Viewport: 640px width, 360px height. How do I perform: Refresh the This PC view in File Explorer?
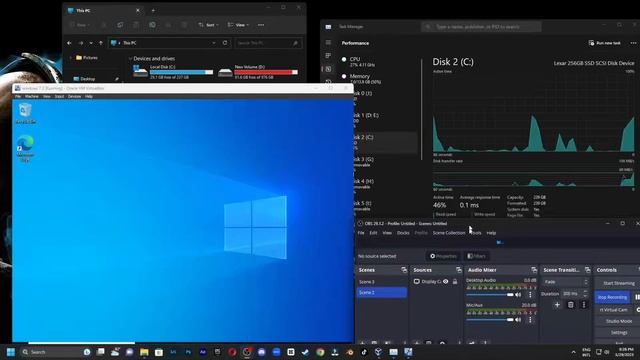225,43
